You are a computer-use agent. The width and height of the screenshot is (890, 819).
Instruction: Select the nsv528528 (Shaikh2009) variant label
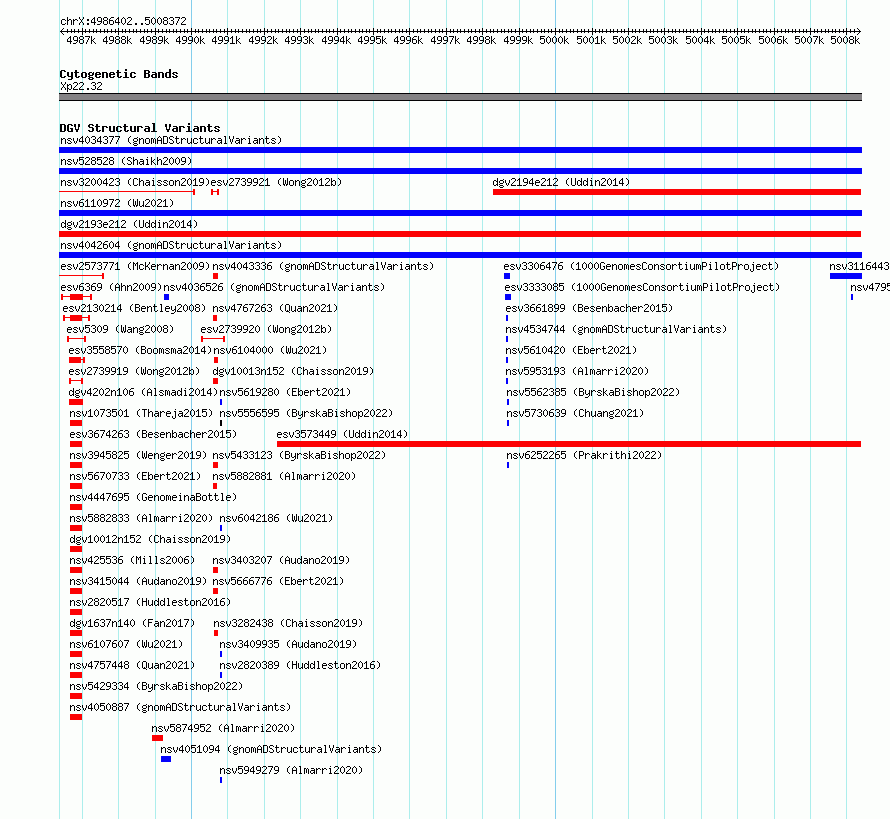[x=126, y=161]
